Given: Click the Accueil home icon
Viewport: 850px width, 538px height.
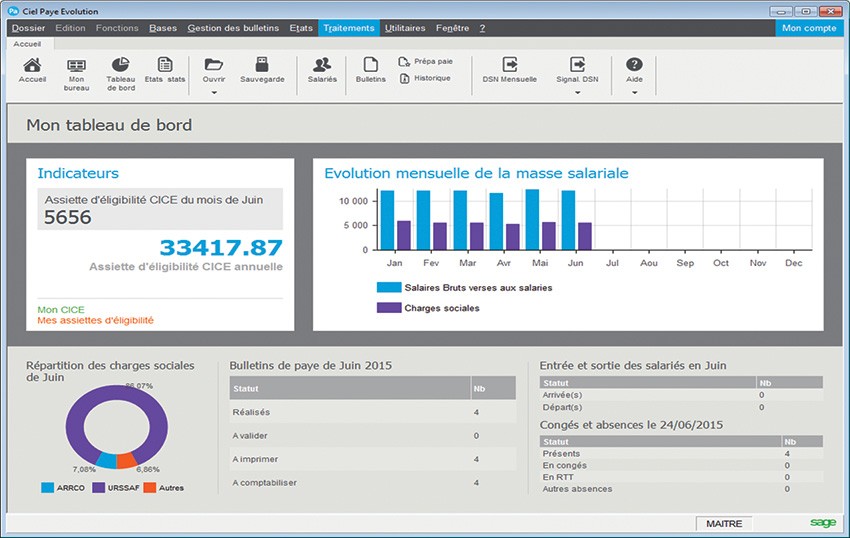Looking at the screenshot, I should click(x=32, y=65).
